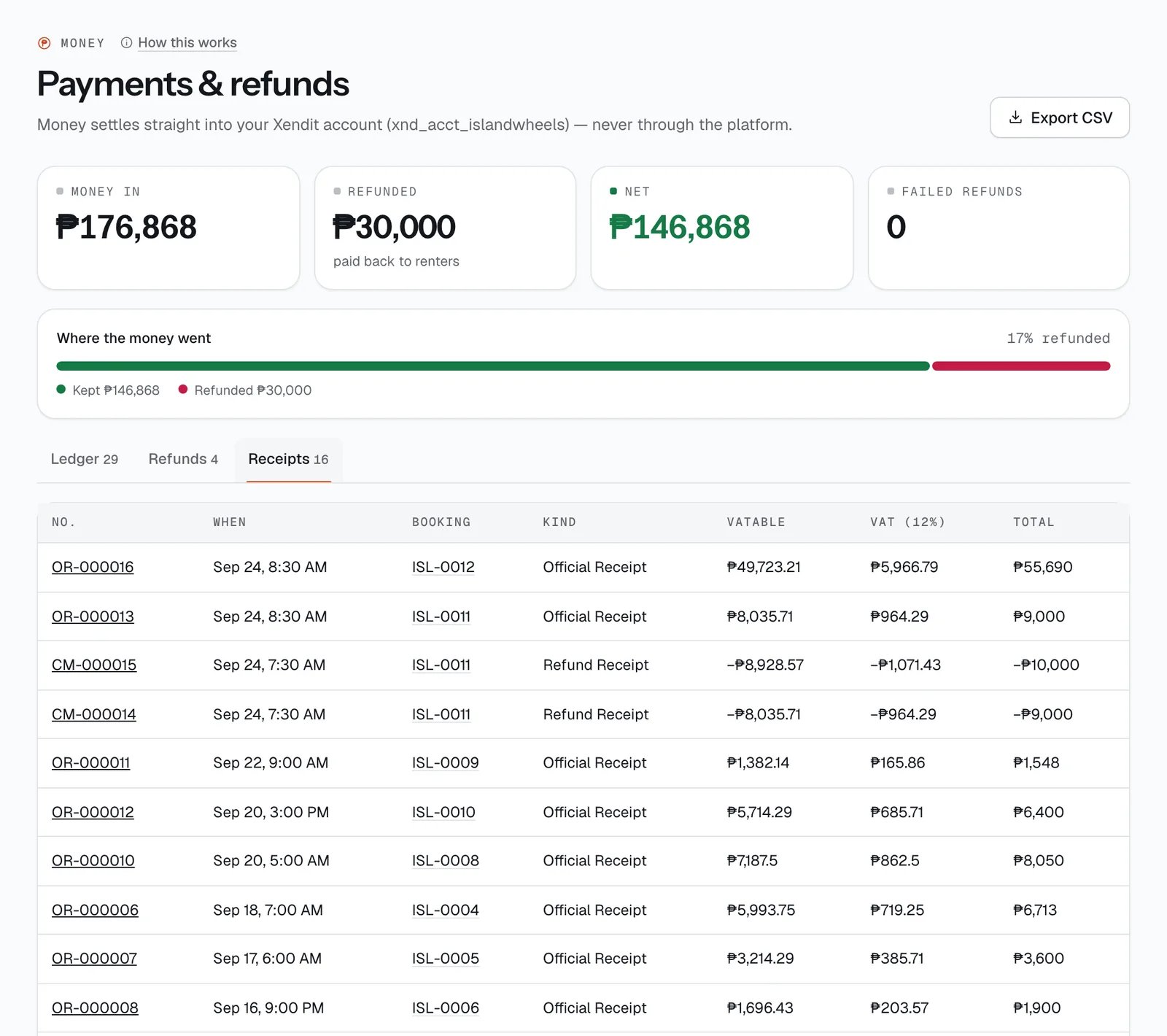Export the payments as CSV
Viewport: 1167px width, 1036px height.
[1060, 117]
